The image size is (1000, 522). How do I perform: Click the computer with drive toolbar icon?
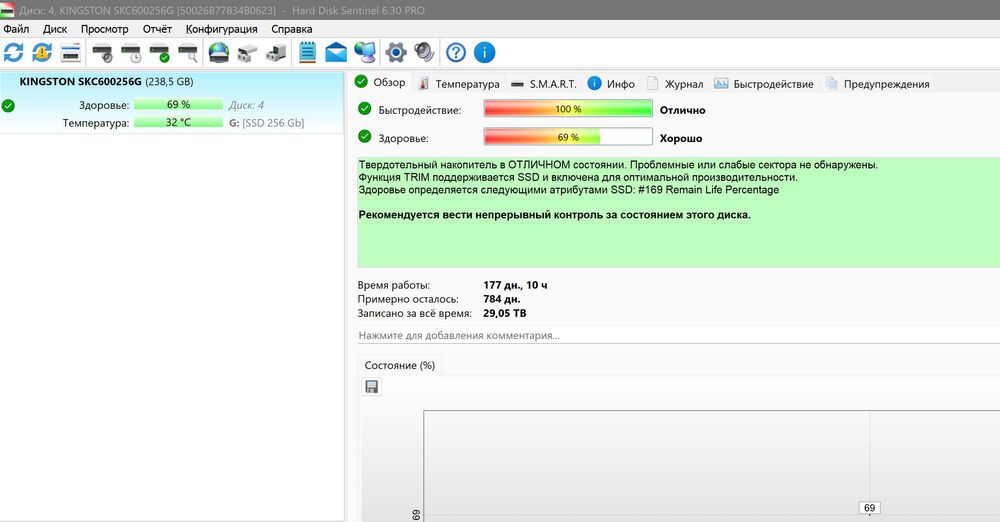276,52
